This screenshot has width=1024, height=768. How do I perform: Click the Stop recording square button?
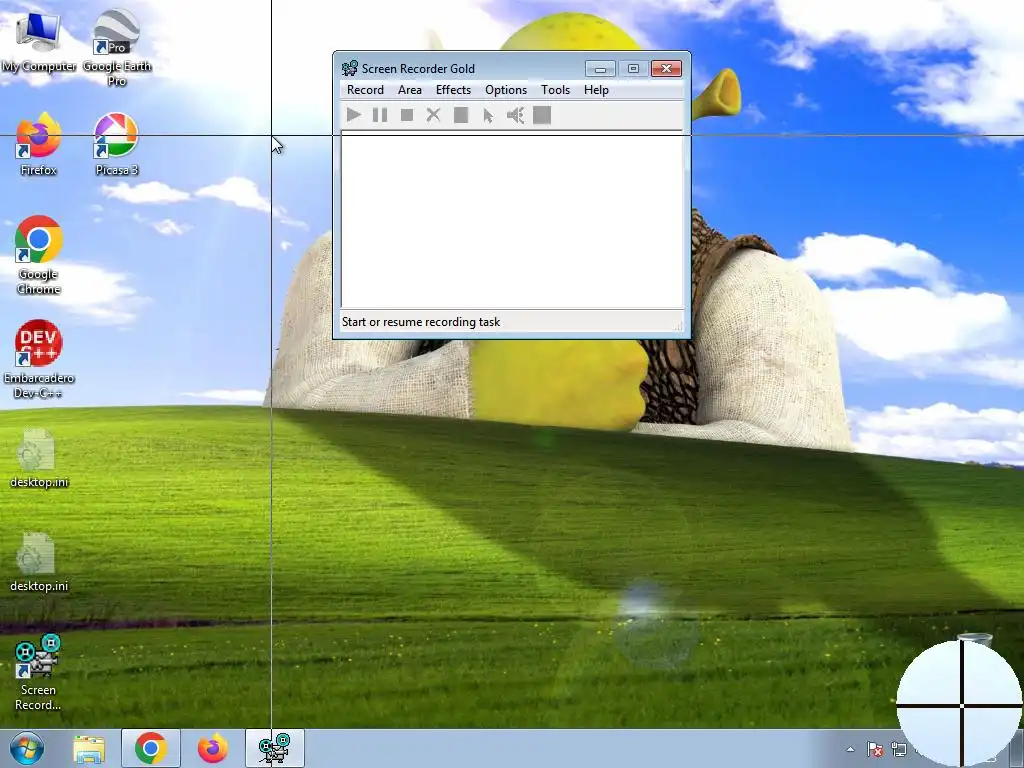tap(407, 115)
